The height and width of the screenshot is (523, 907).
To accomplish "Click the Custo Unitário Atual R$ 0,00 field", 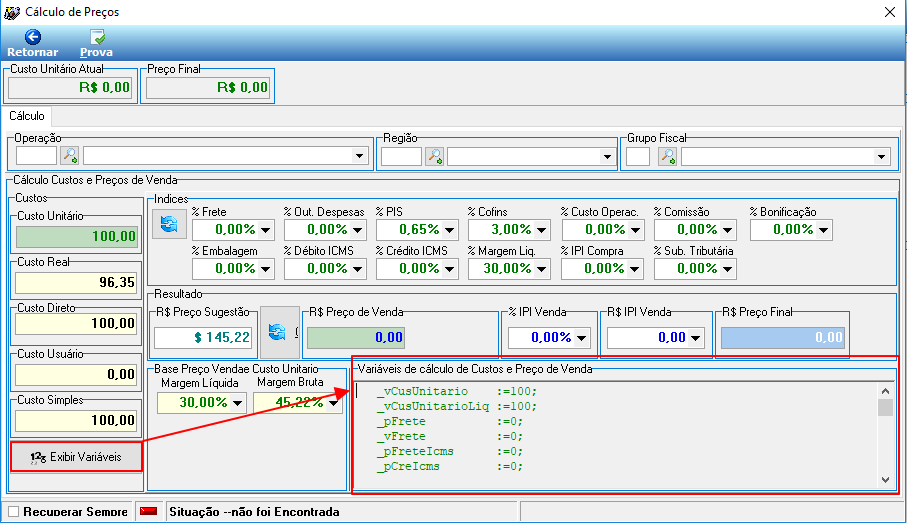I will [x=70, y=87].
